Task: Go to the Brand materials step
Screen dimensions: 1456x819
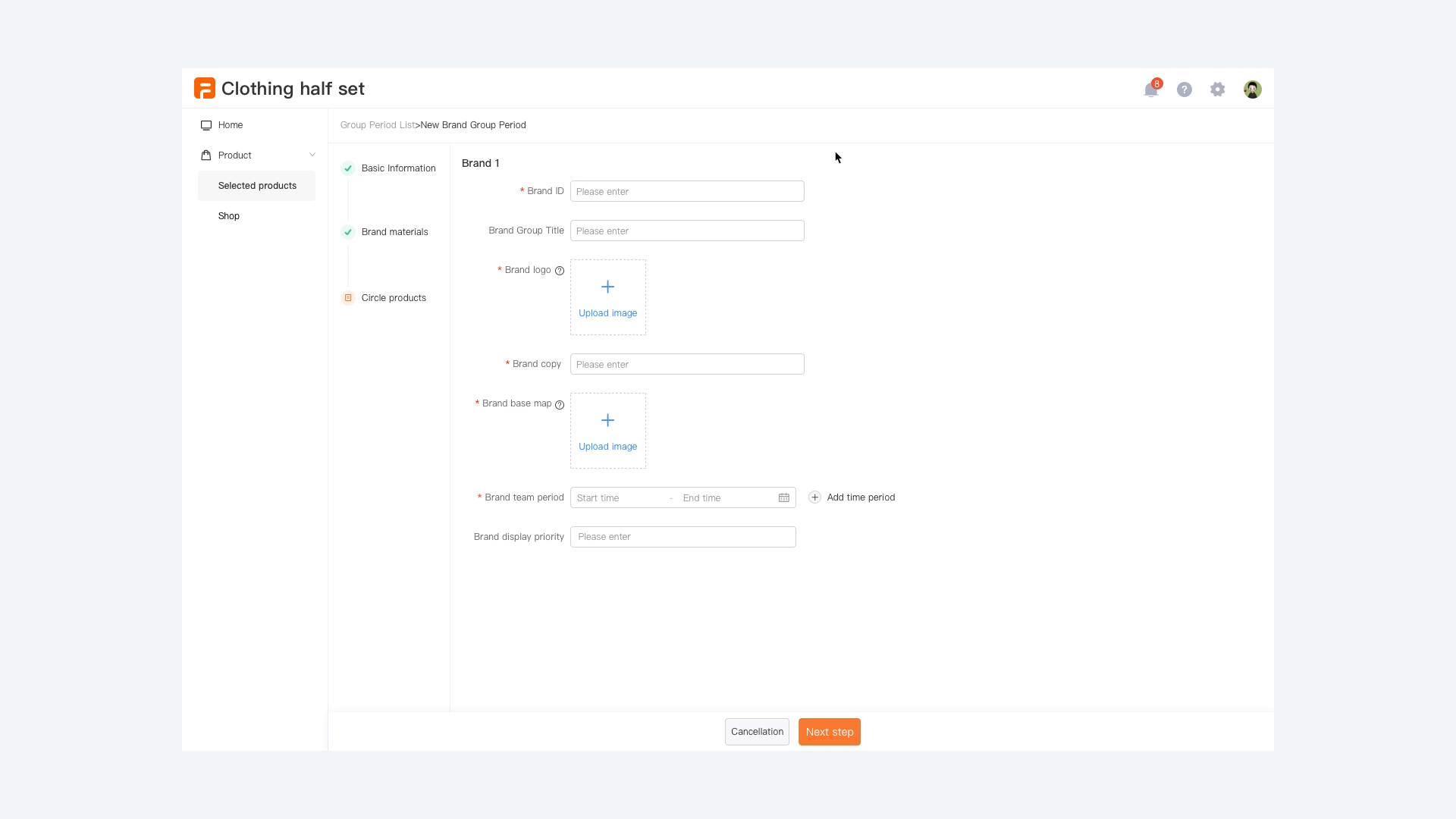Action: click(395, 232)
